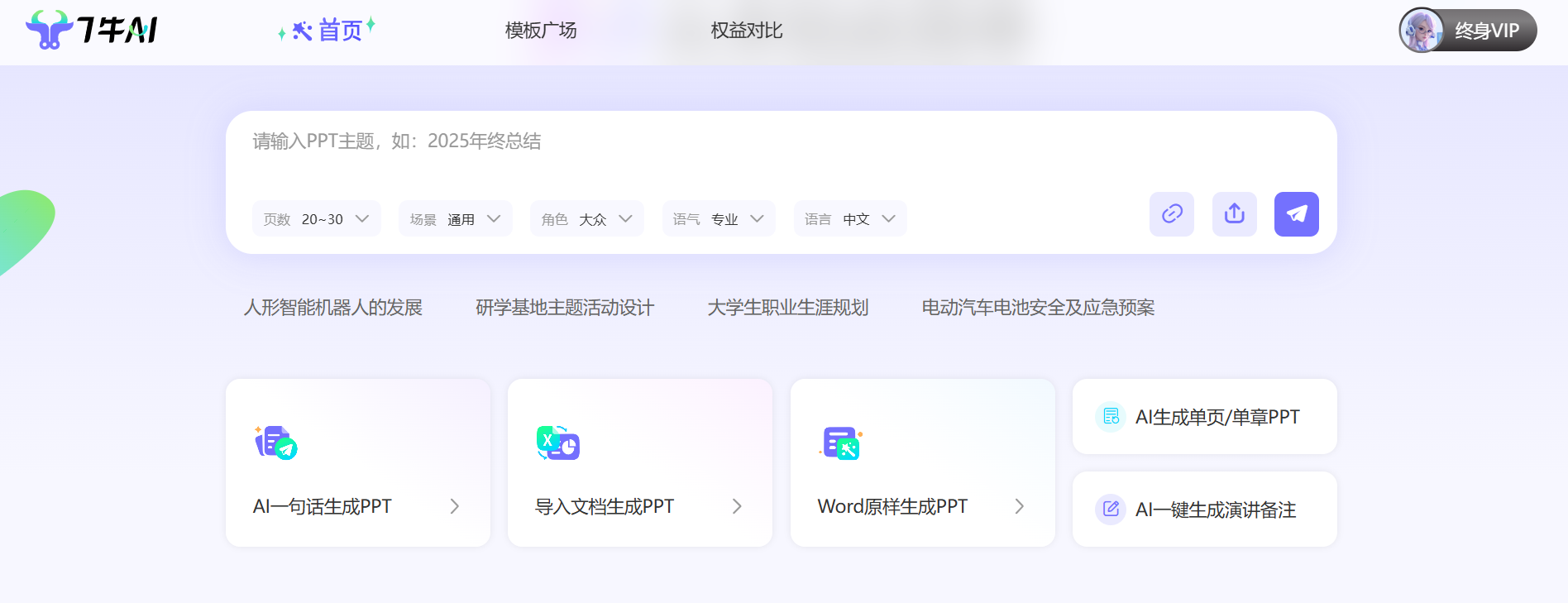Viewport: 1568px width, 603px height.
Task: Click the Word原样生成PPT card icon
Action: pyautogui.click(x=841, y=443)
